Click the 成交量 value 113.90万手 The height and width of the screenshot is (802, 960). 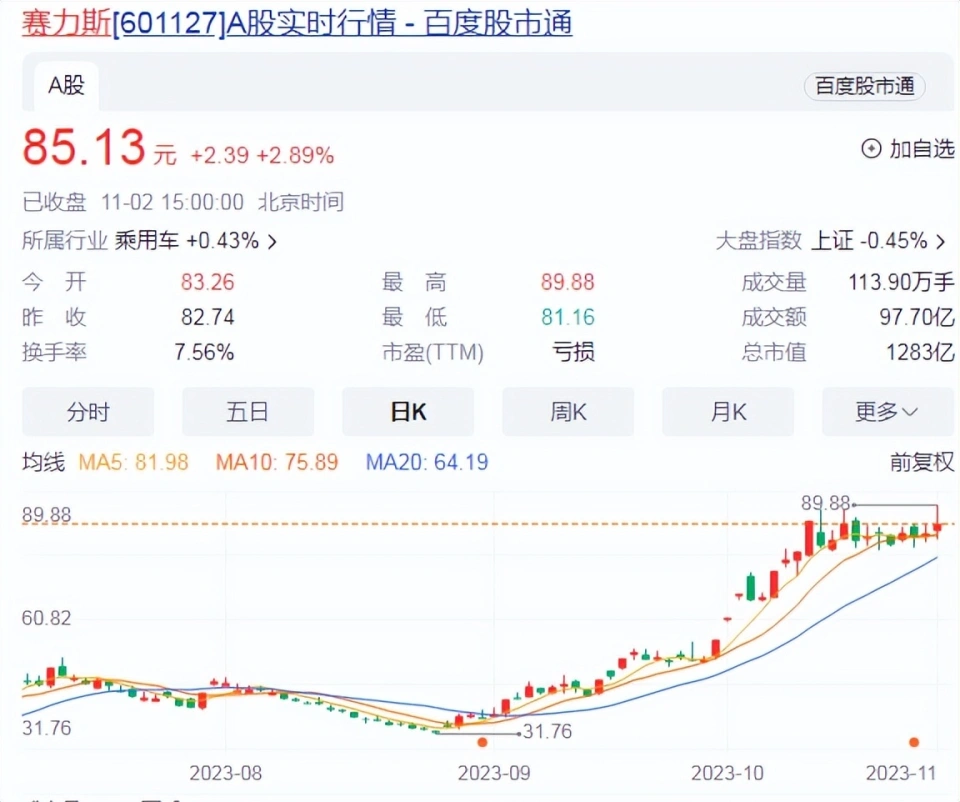point(901,282)
